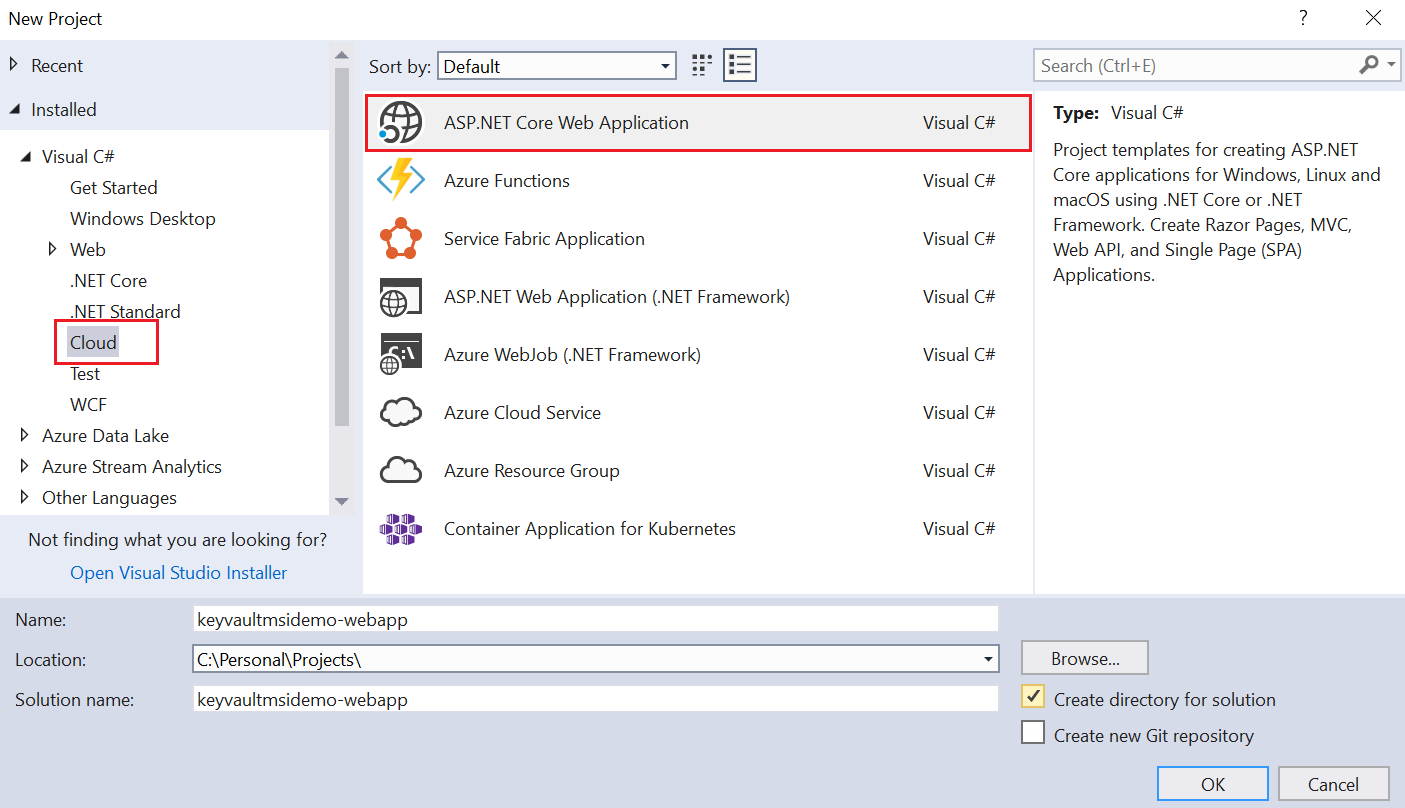Select Azure WebJob (.NET Framework) name
The image size is (1405, 808).
(x=572, y=355)
